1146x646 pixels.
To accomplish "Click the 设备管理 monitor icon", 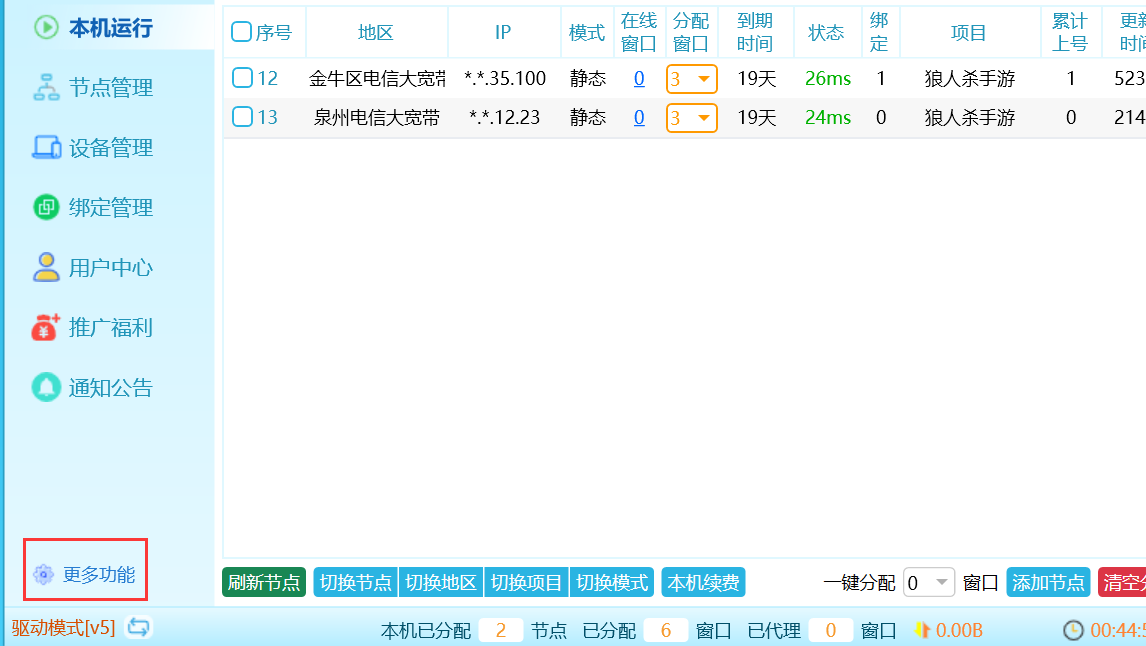I will tap(46, 148).
